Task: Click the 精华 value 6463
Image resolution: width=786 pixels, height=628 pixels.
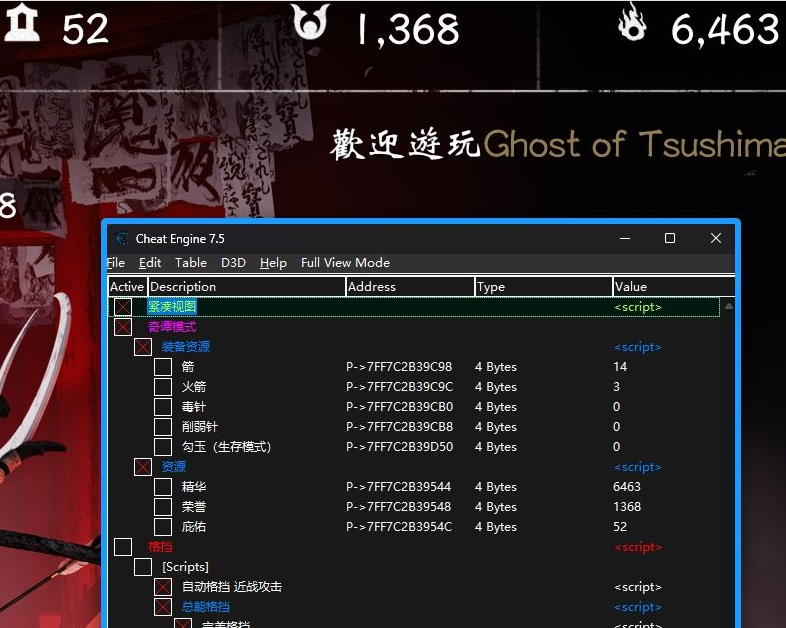Action: coord(627,487)
